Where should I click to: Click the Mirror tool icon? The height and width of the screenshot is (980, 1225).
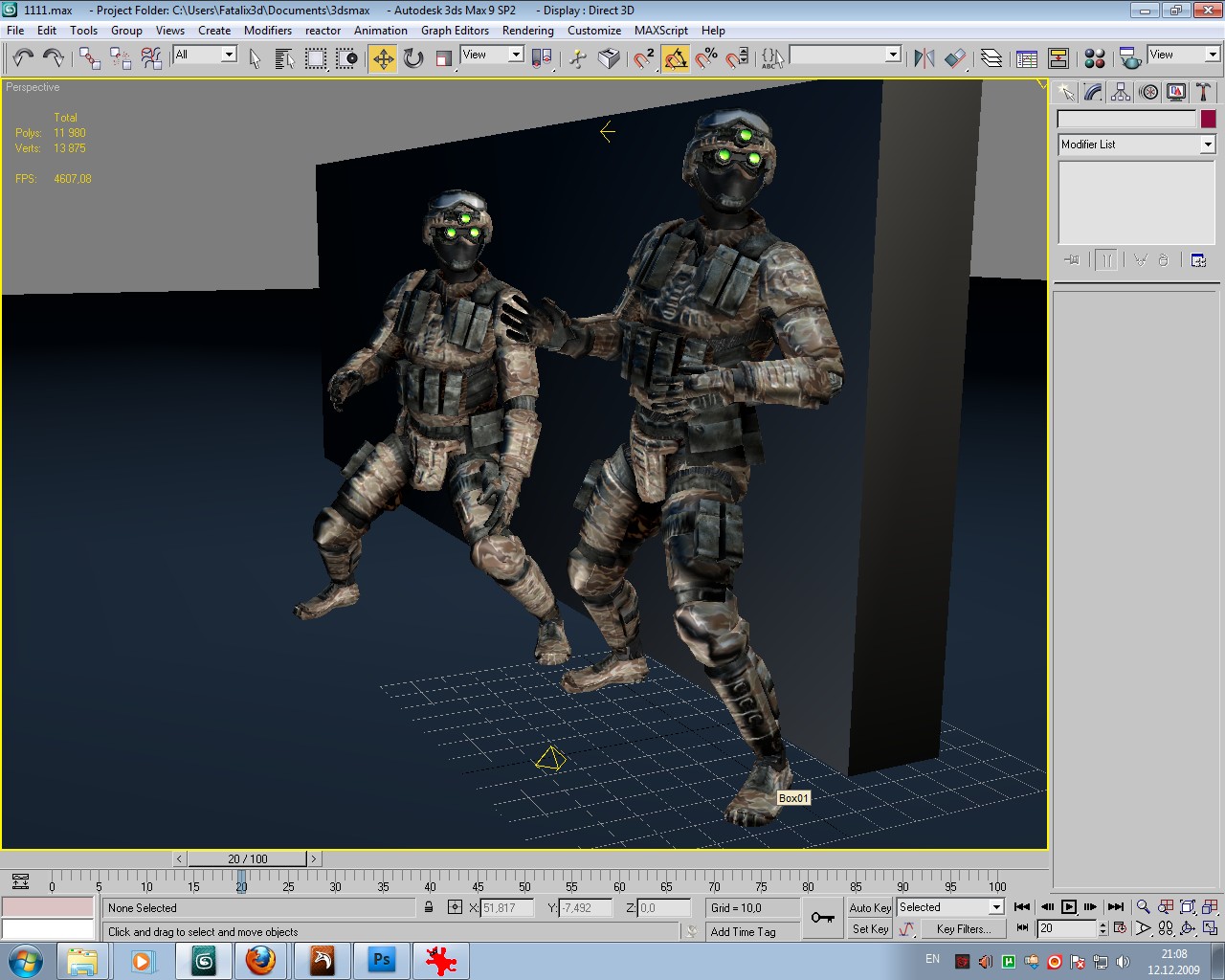(924, 58)
